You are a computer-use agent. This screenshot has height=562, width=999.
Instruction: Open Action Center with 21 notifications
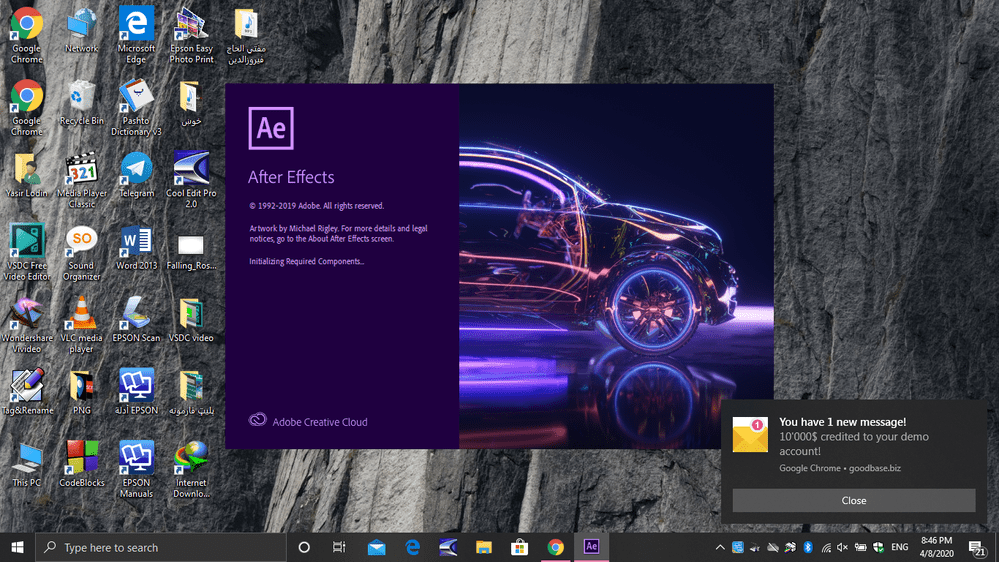[x=977, y=547]
